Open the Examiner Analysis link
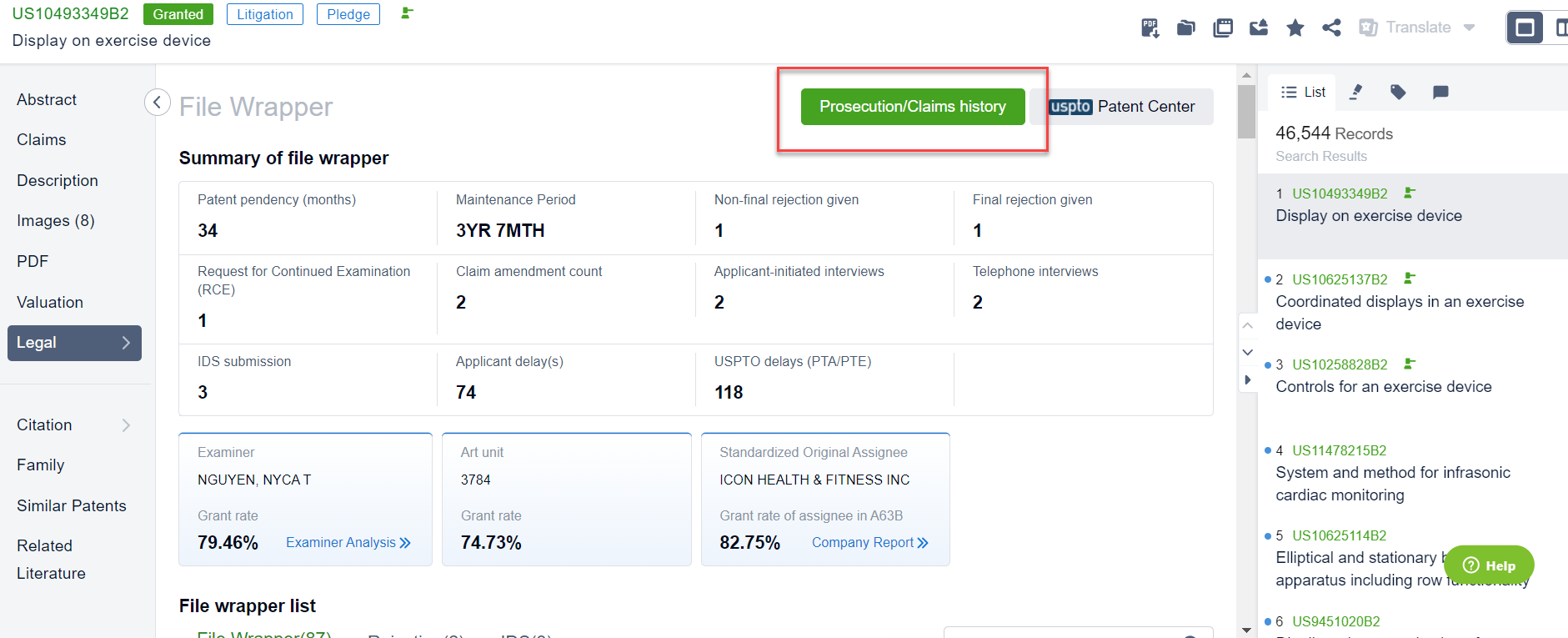 tap(348, 543)
